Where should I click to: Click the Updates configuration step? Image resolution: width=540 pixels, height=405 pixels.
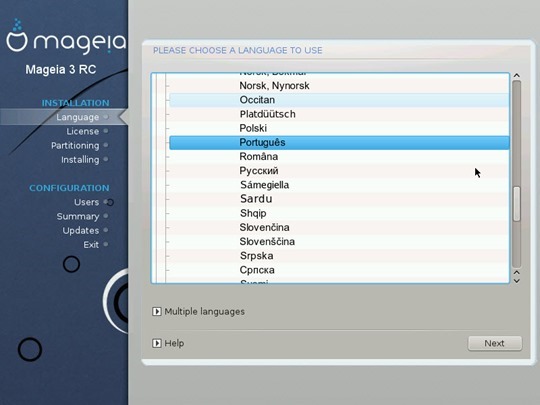pos(81,231)
